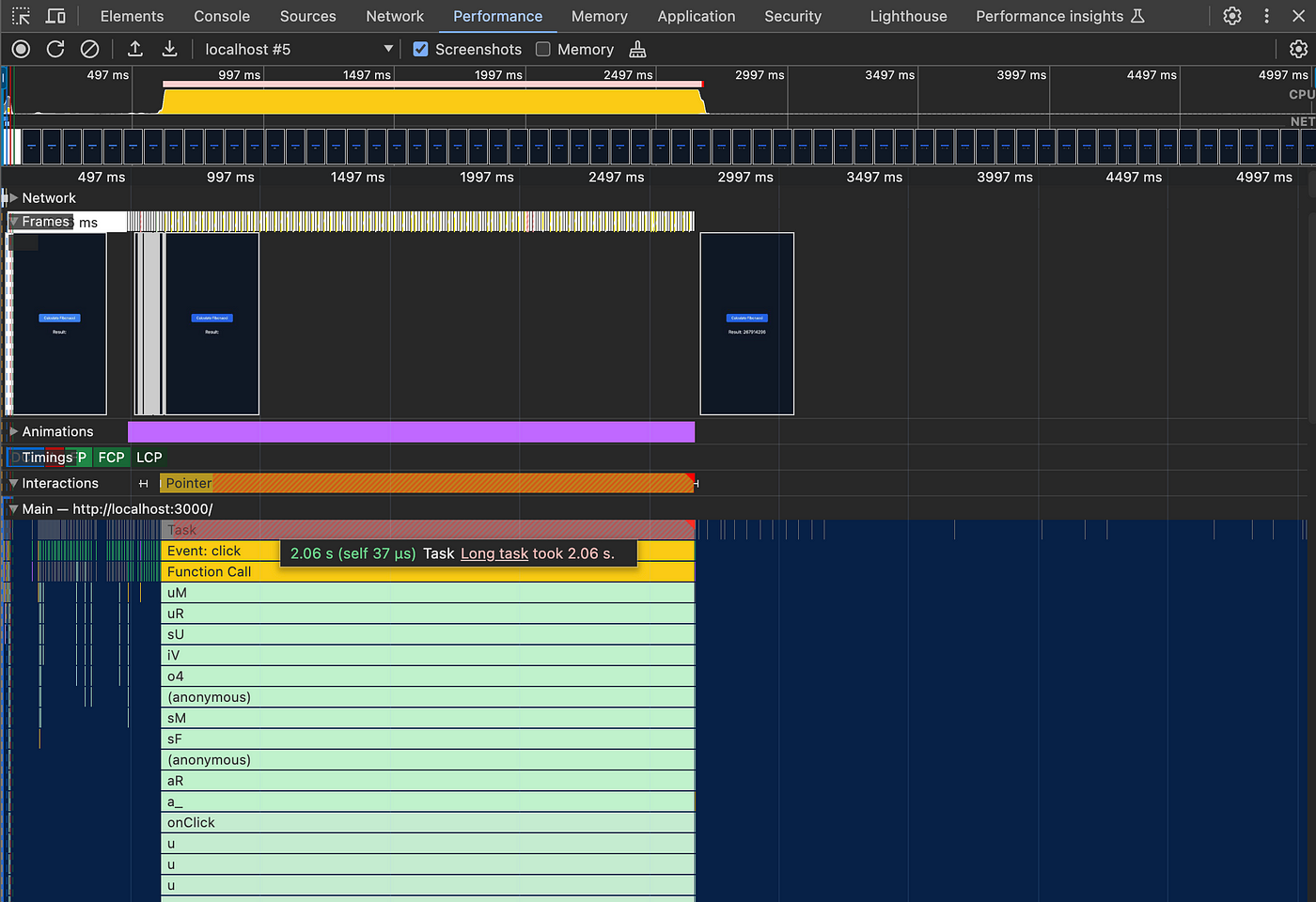1316x902 pixels.
Task: Open the three-dot customize menu
Action: pos(1266,16)
